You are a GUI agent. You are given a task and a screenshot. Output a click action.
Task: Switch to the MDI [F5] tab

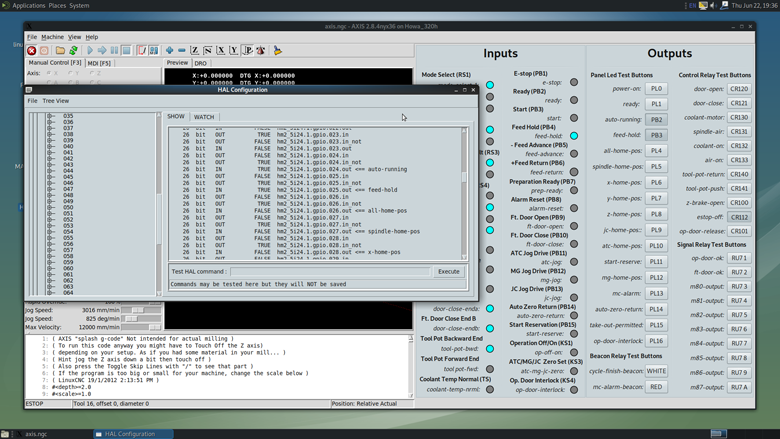[99, 63]
